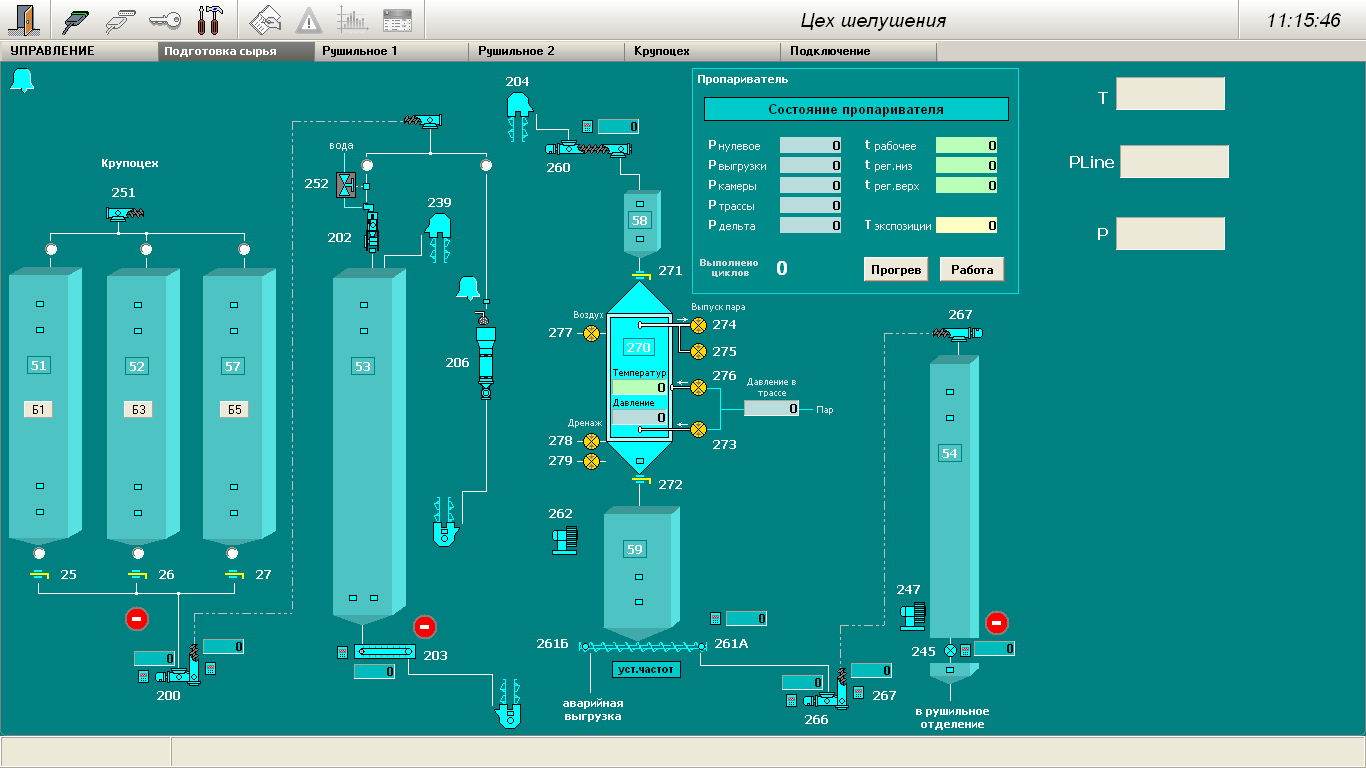The height and width of the screenshot is (768, 1366).
Task: Switch to the Рушильное 1 tab
Action: [x=391, y=51]
